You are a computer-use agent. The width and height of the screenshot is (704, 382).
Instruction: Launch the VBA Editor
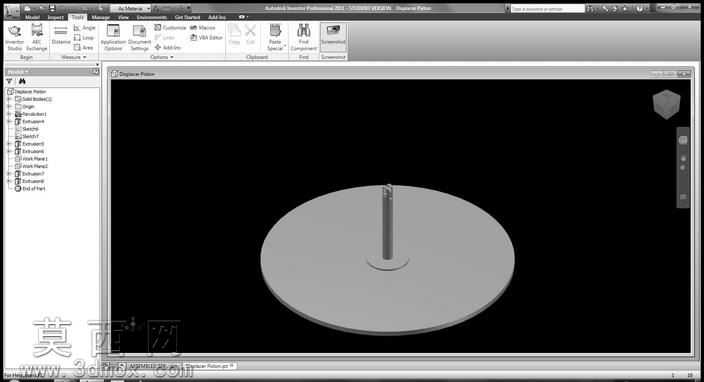207,38
